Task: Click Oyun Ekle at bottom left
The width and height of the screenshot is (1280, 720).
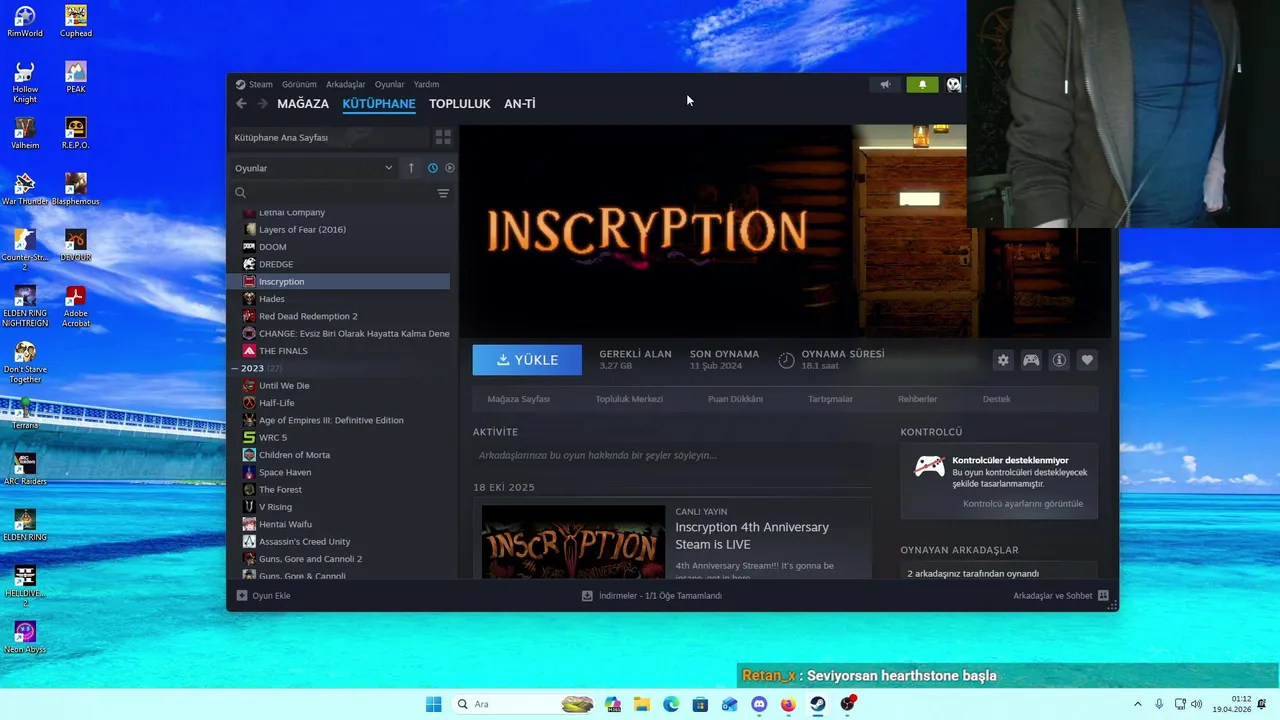Action: pos(264,596)
